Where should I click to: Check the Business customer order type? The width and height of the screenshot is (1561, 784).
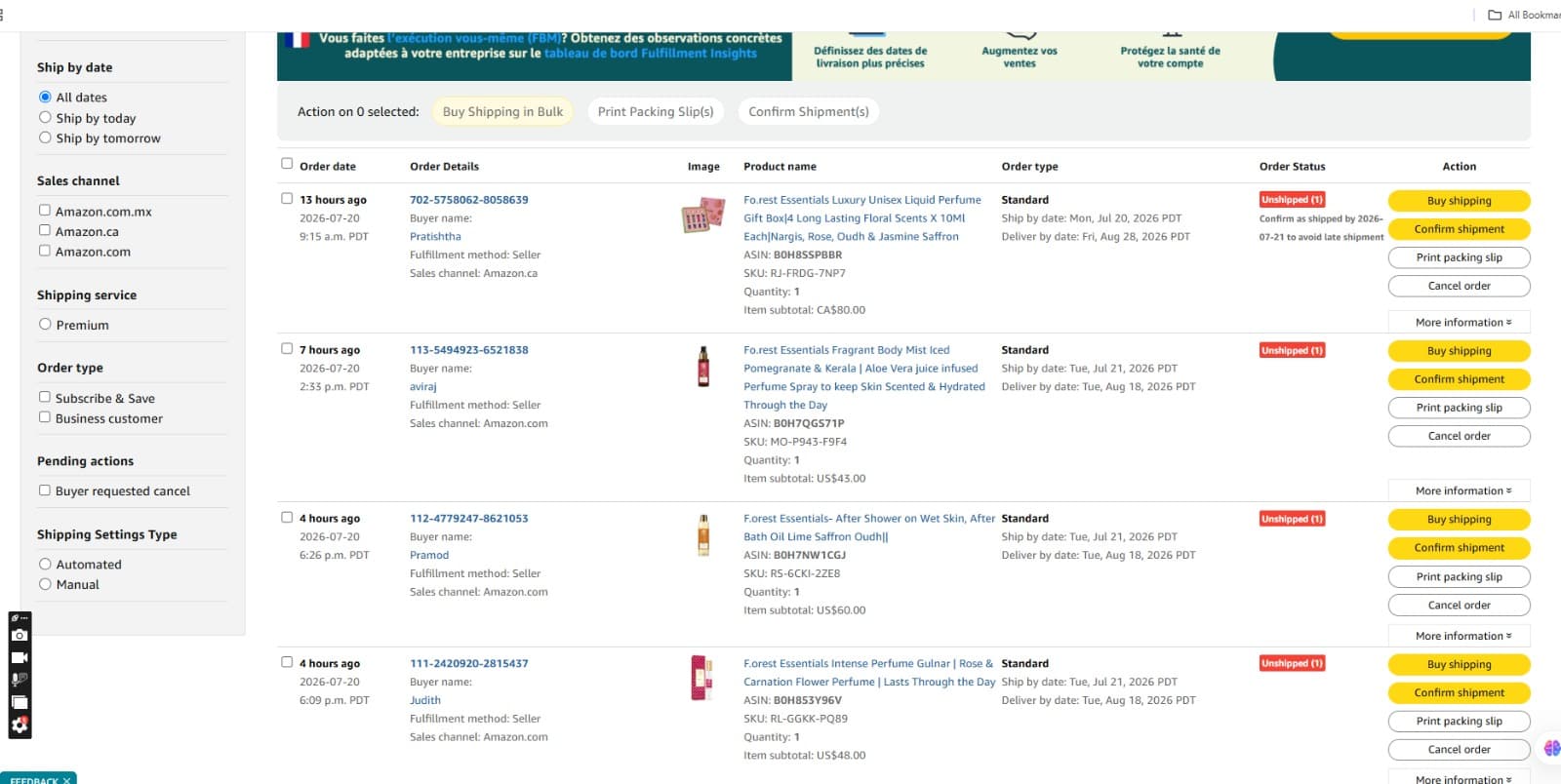click(45, 418)
